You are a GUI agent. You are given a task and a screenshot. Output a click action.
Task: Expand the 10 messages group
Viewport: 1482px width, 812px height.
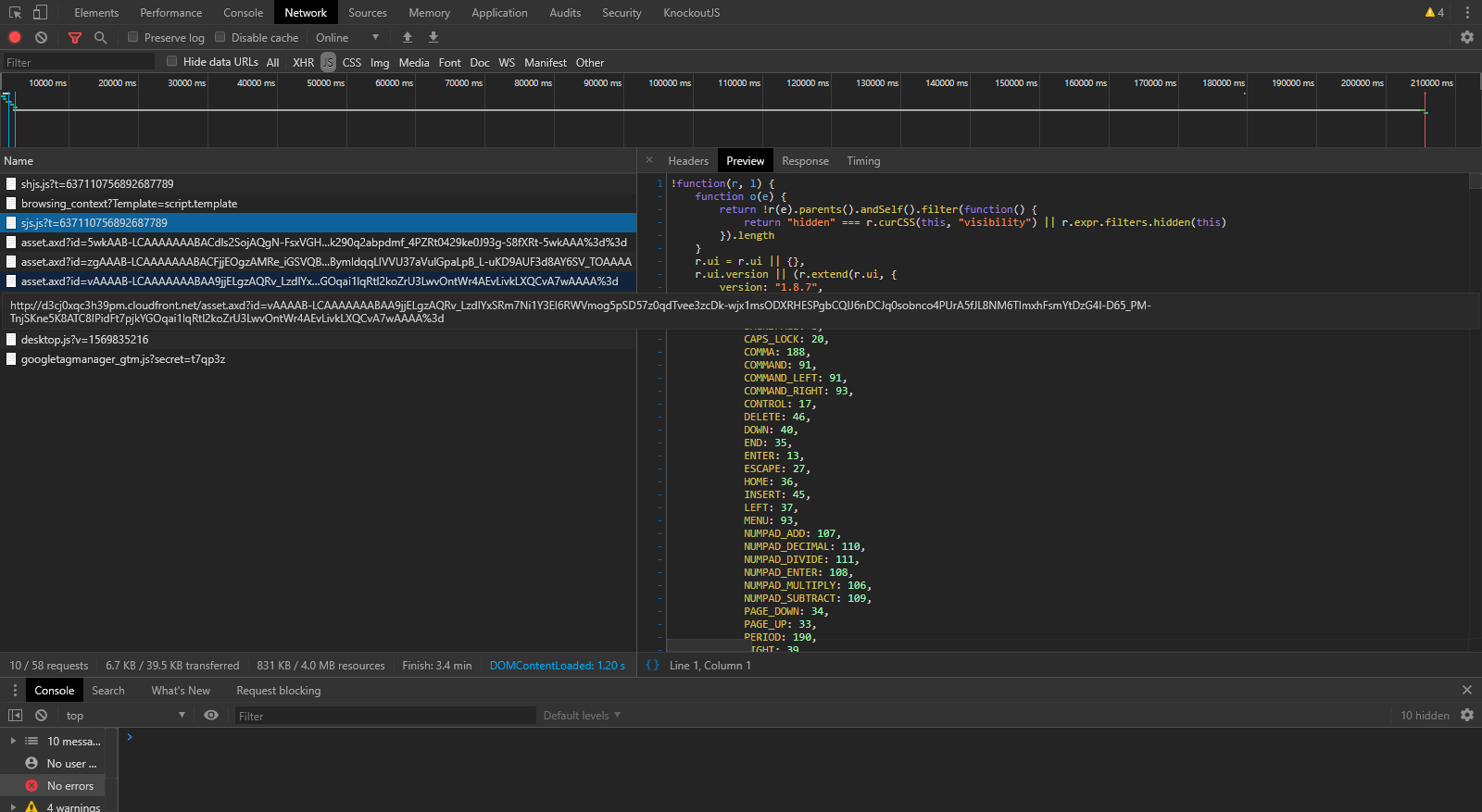[x=13, y=742]
